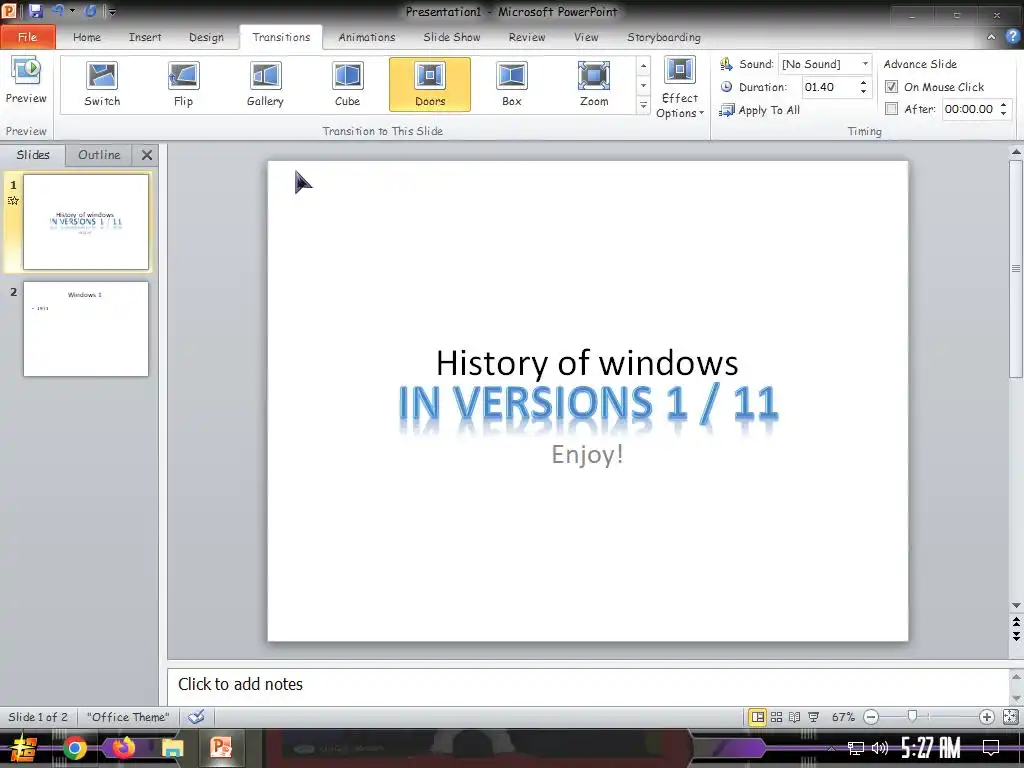Open File Explorer from the taskbar

tap(172, 748)
